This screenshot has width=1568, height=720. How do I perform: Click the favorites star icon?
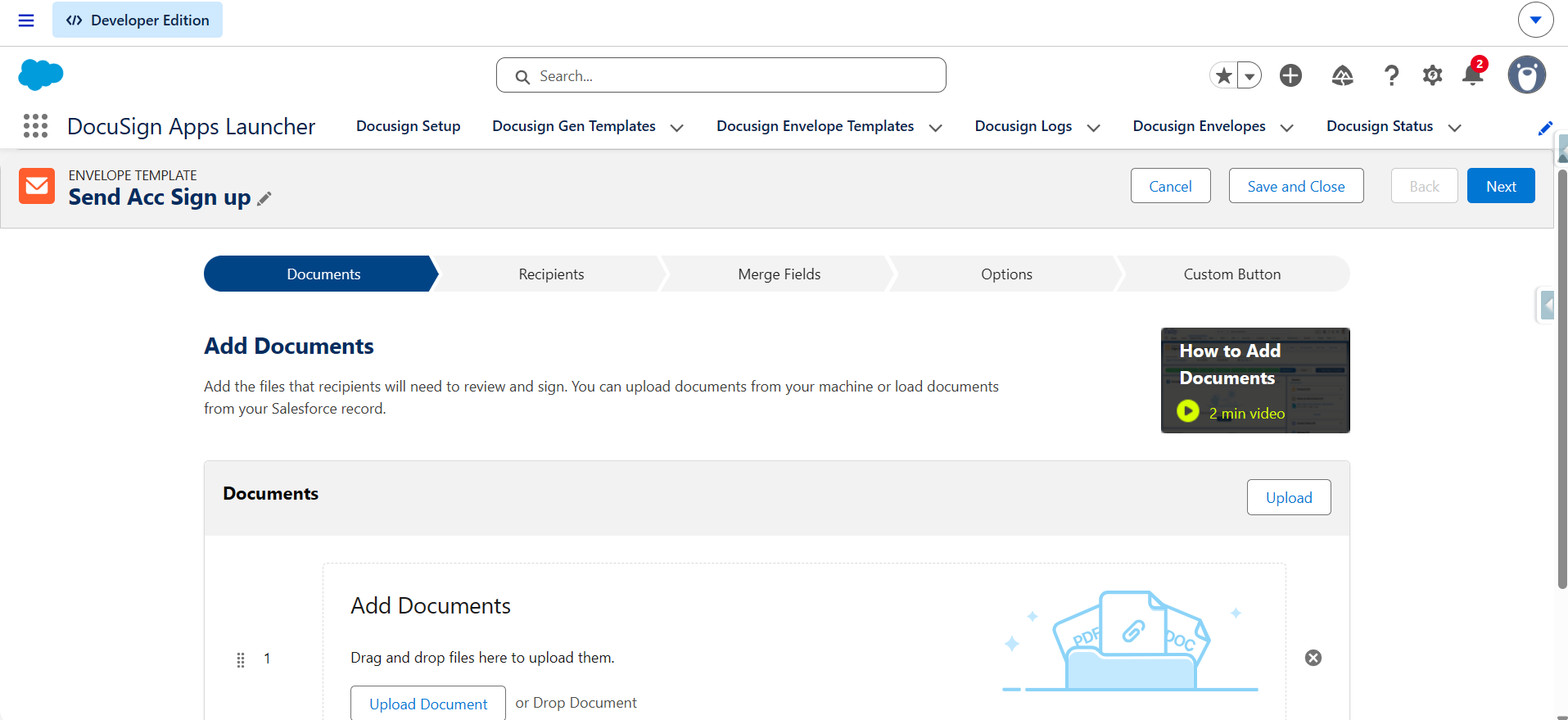tap(1223, 75)
